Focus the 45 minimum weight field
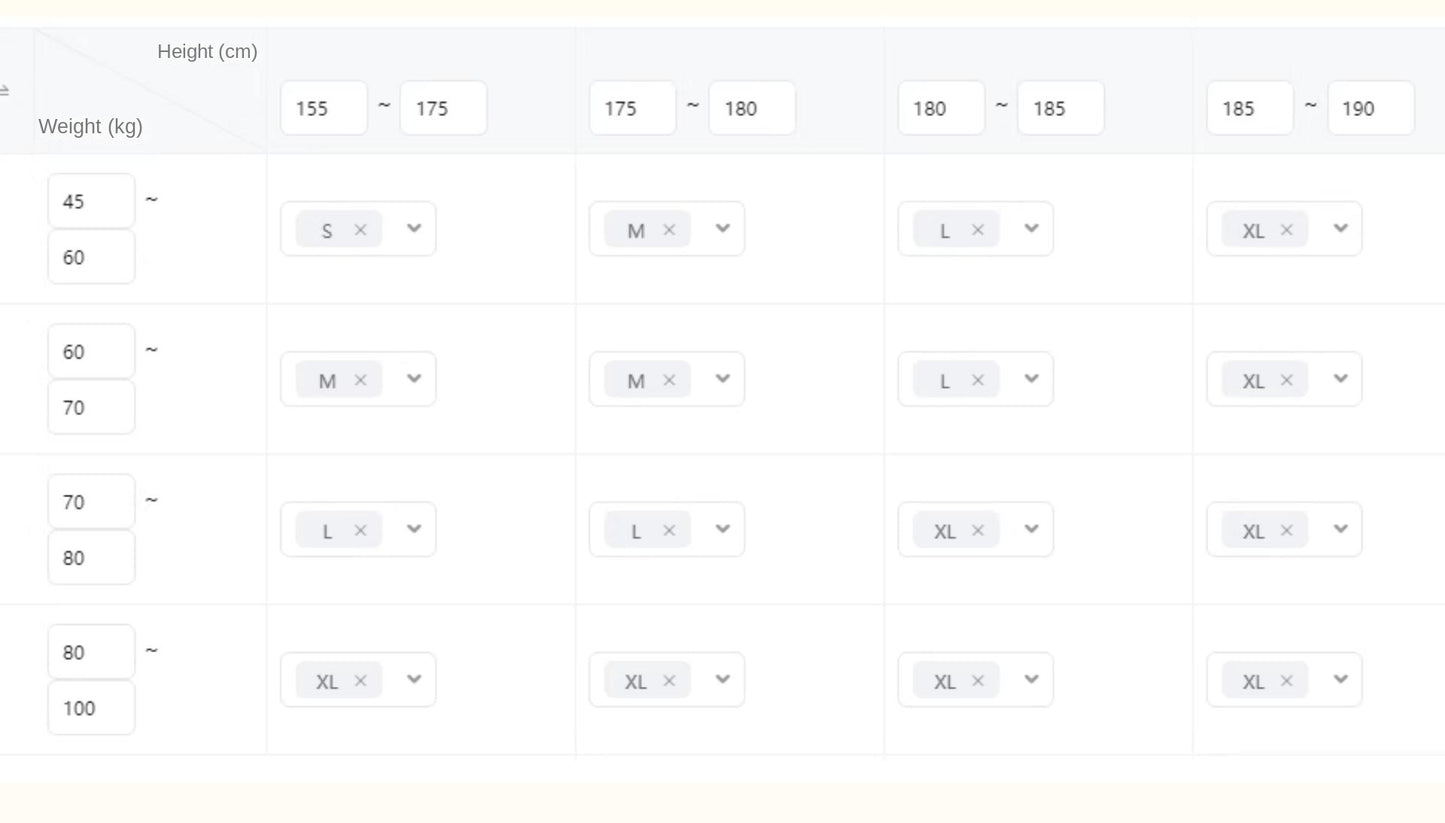Viewport: 1445px width, 823px height. coord(91,201)
